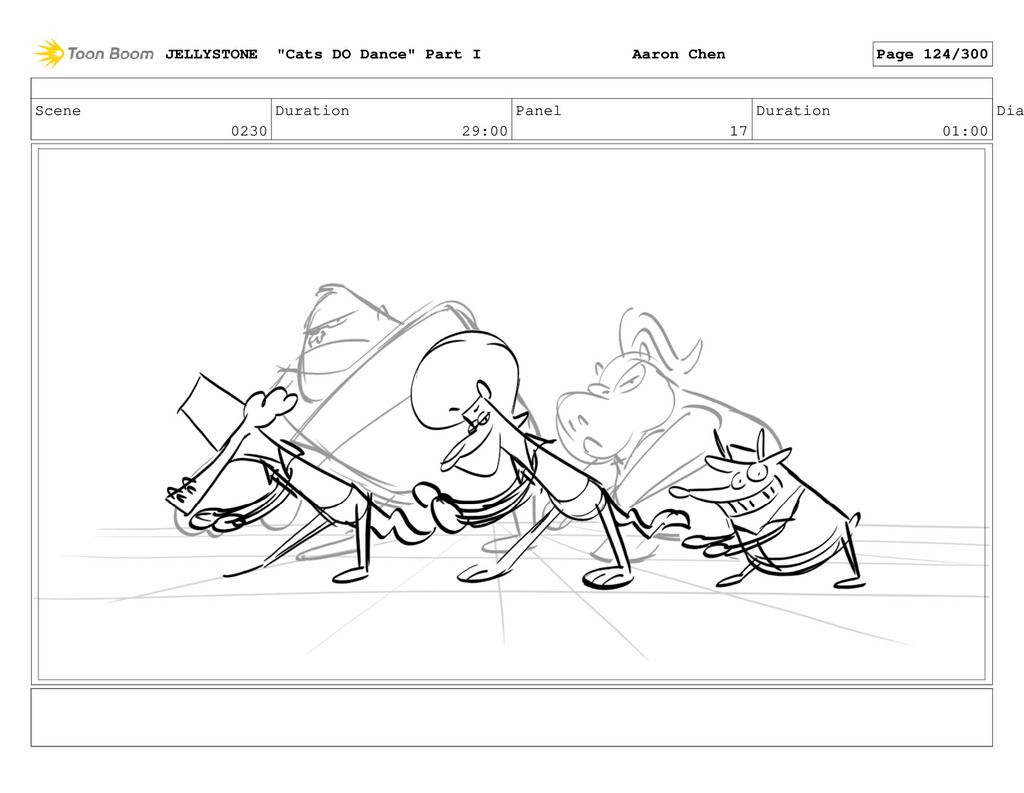1024x793 pixels.
Task: Select scene number 0230
Action: tap(249, 131)
